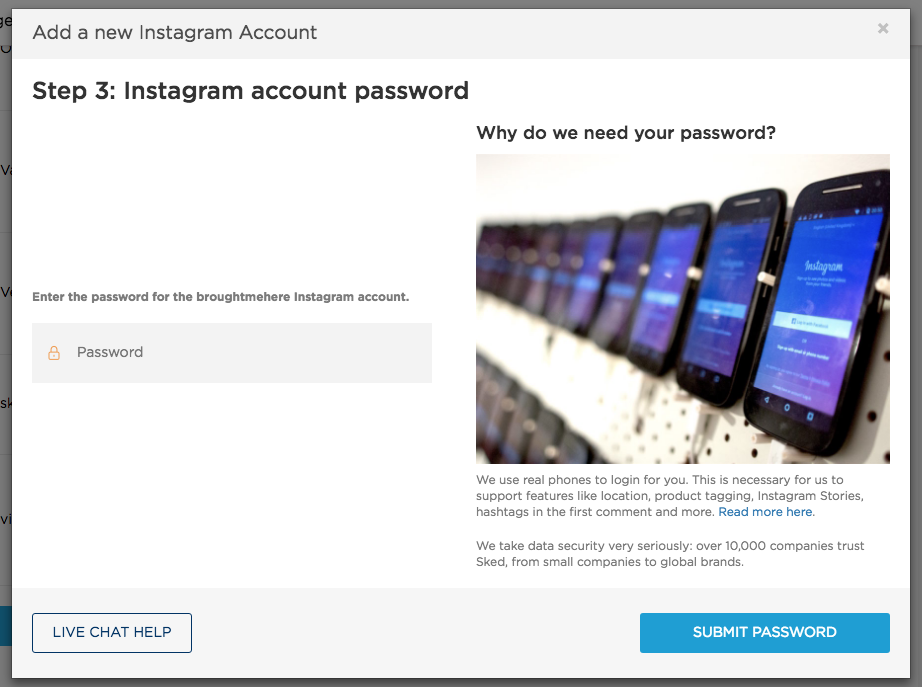This screenshot has height=687, width=922.
Task: Click front phone's recent apps square icon
Action: [810, 416]
